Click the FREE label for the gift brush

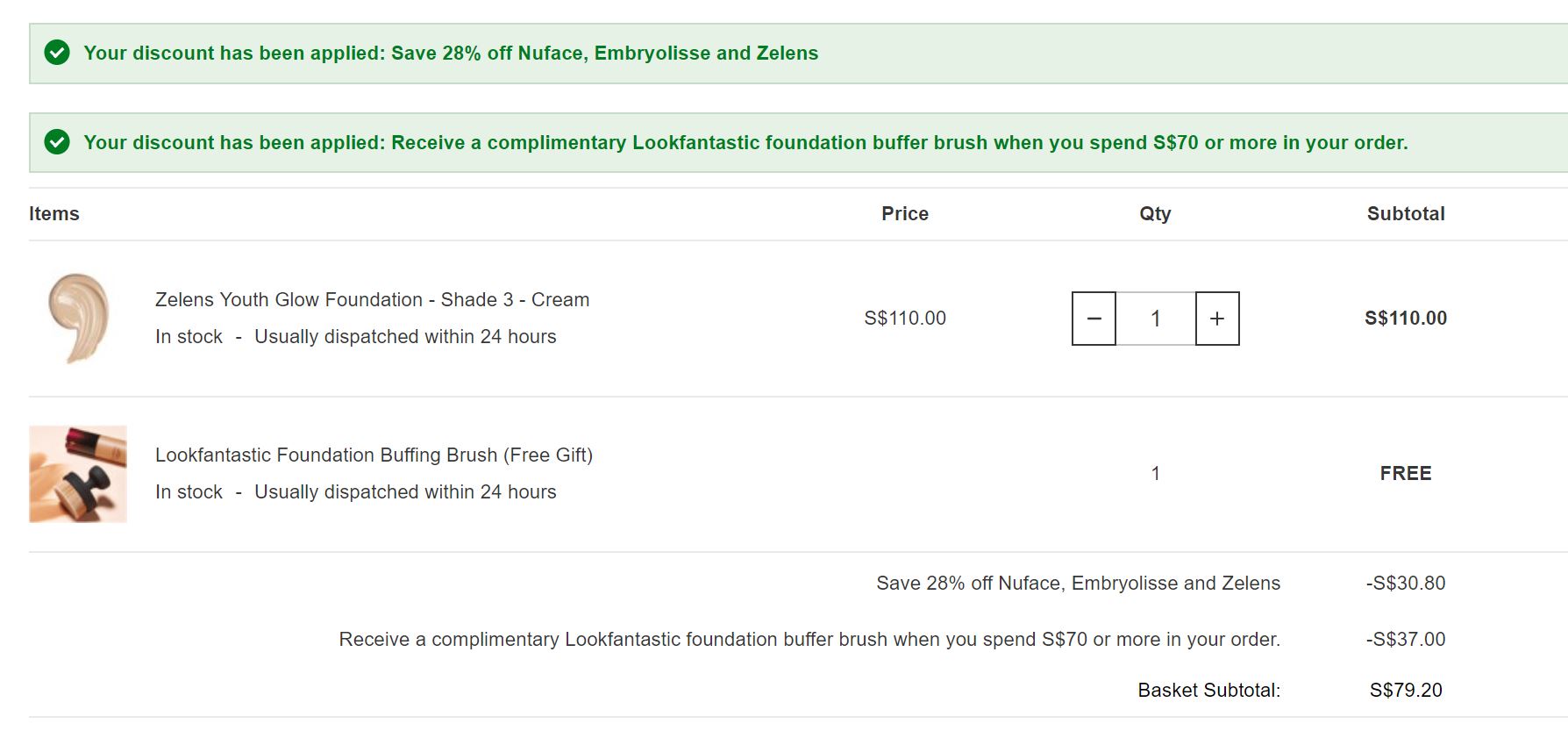pyautogui.click(x=1406, y=474)
